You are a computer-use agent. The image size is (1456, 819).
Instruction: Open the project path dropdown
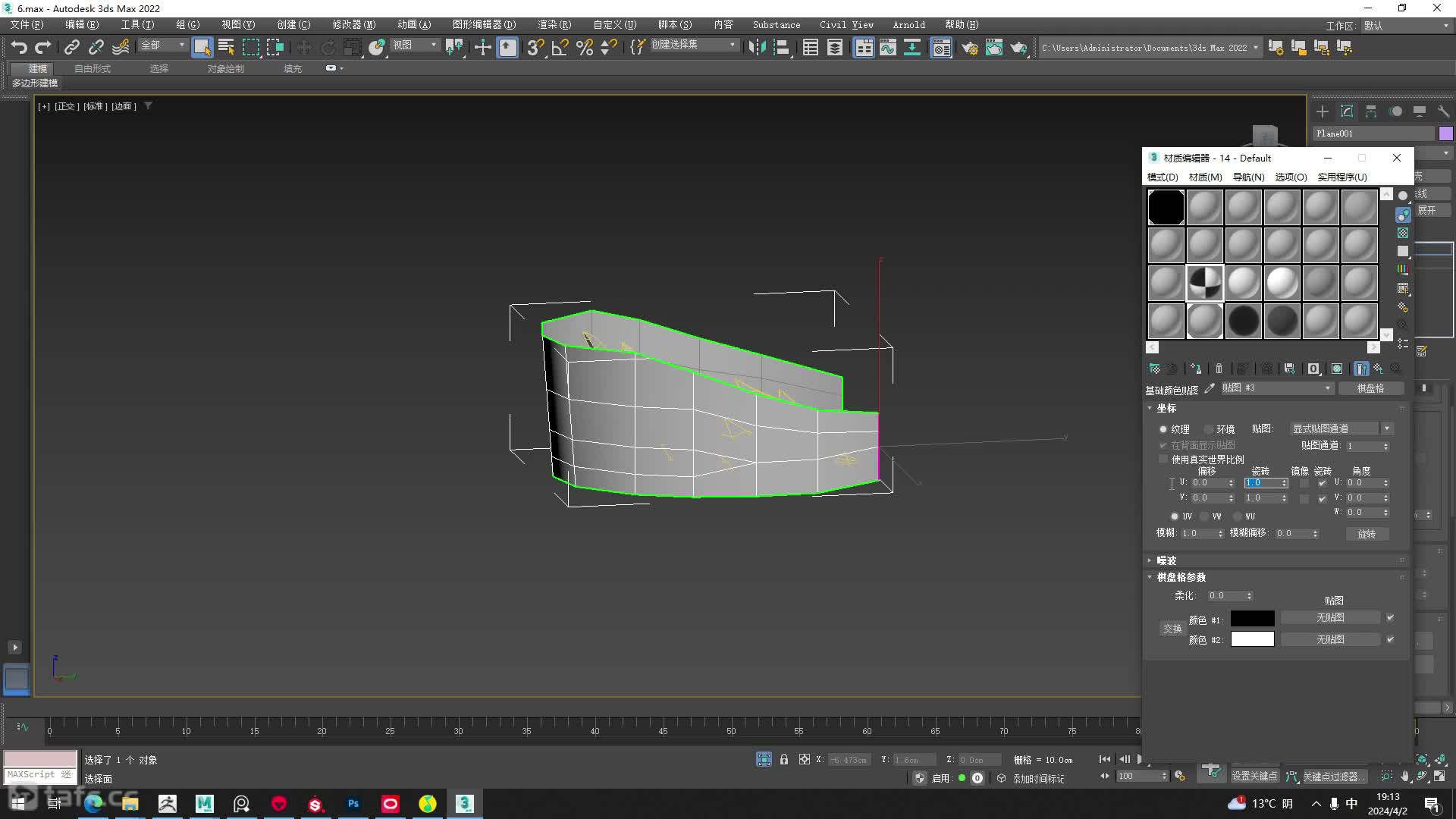(x=1150, y=48)
